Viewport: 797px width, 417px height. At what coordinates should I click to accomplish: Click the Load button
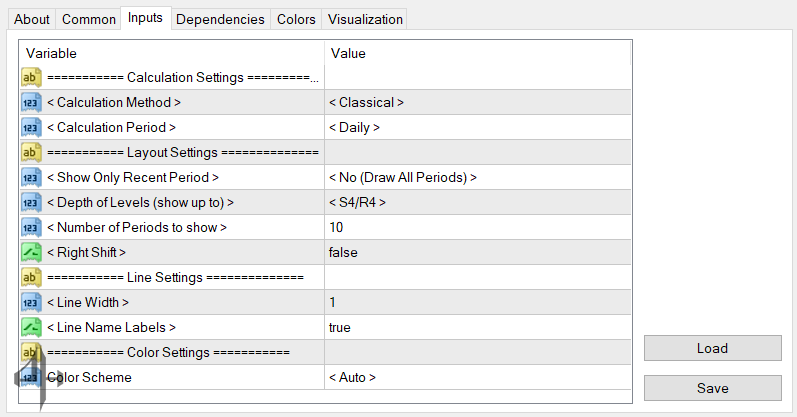[x=712, y=348]
